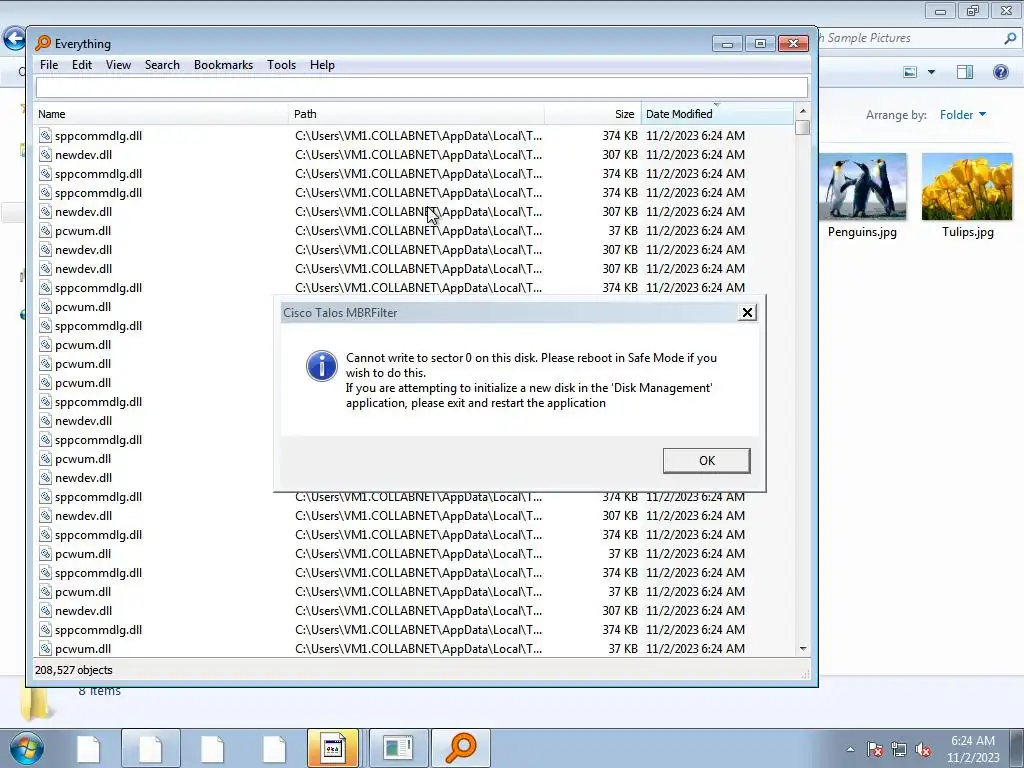Click the window-layout app taskbar icon

pyautogui.click(x=398, y=748)
